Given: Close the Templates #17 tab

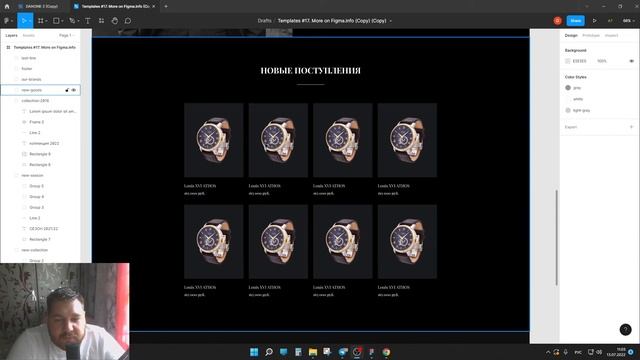Looking at the screenshot, I should (153, 7).
